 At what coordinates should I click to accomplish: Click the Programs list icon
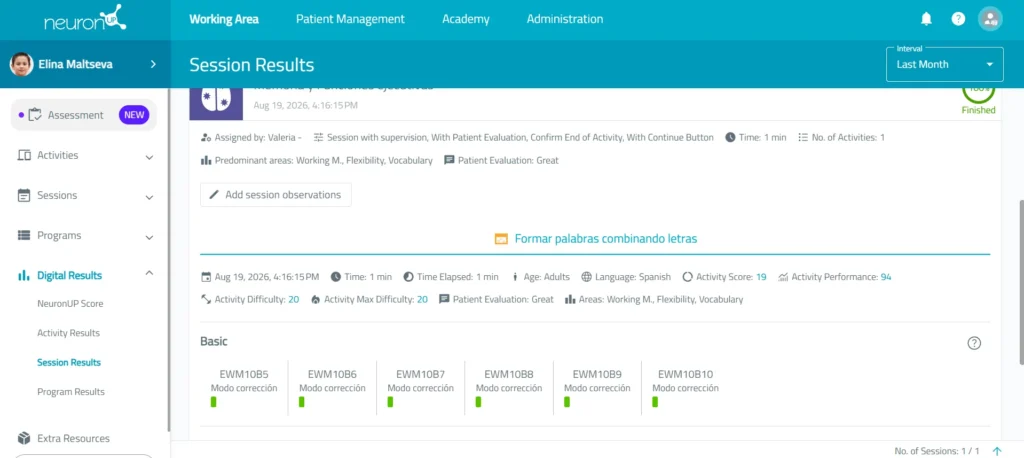tap(24, 235)
